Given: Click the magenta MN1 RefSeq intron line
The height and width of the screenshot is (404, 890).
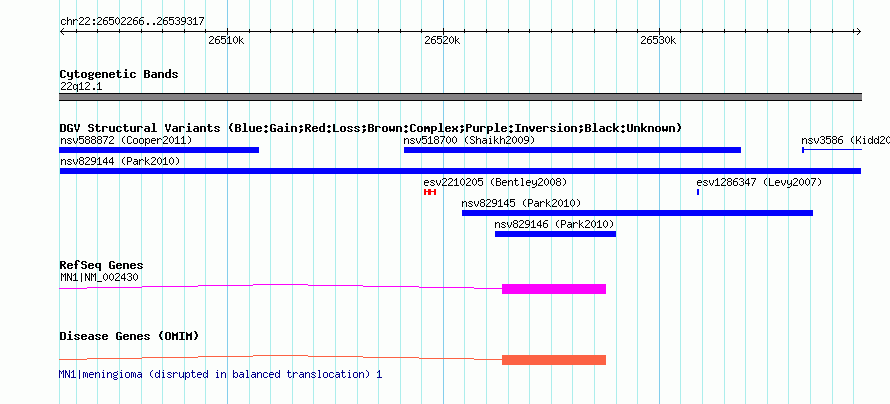Looking at the screenshot, I should (x=281, y=286).
